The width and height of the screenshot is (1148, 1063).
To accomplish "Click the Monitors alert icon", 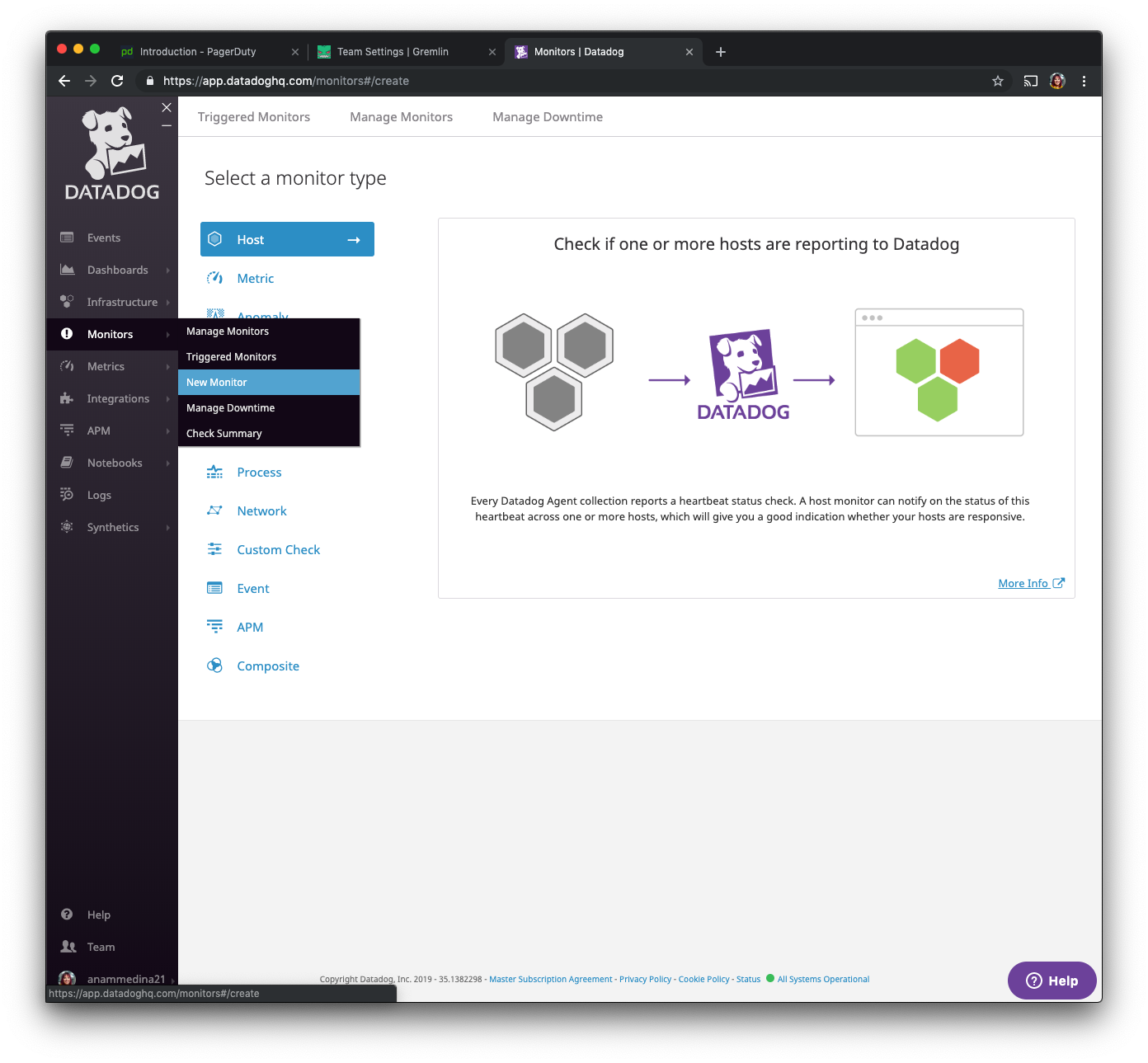I will click(x=67, y=334).
